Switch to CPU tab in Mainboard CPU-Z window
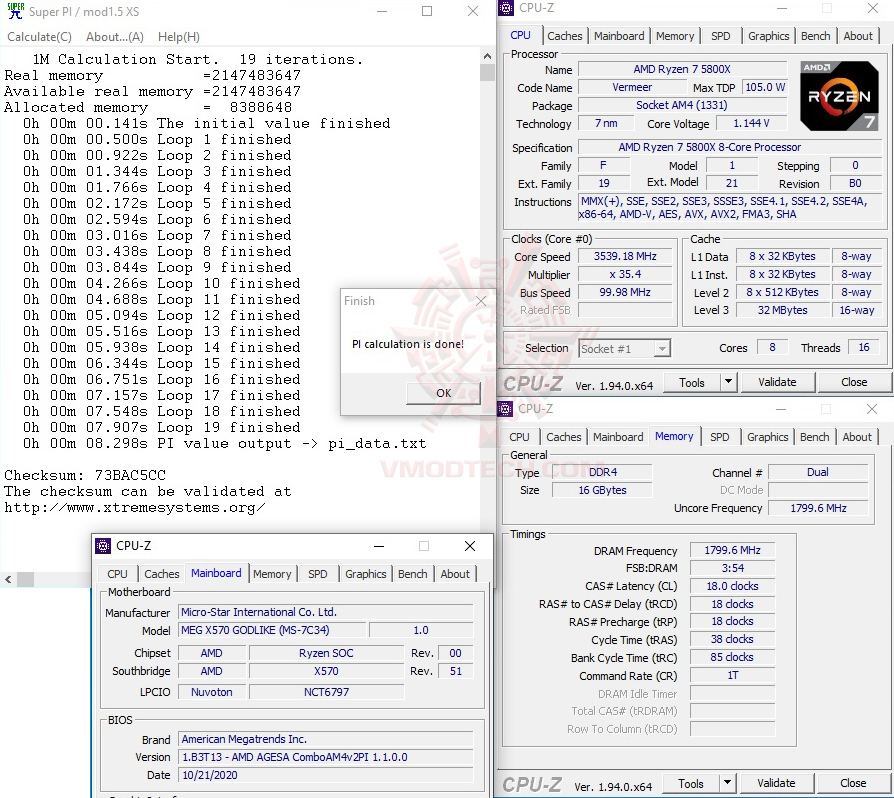 (117, 574)
